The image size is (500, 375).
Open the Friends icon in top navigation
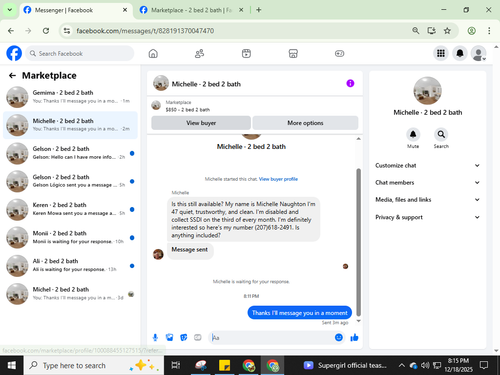coord(199,53)
